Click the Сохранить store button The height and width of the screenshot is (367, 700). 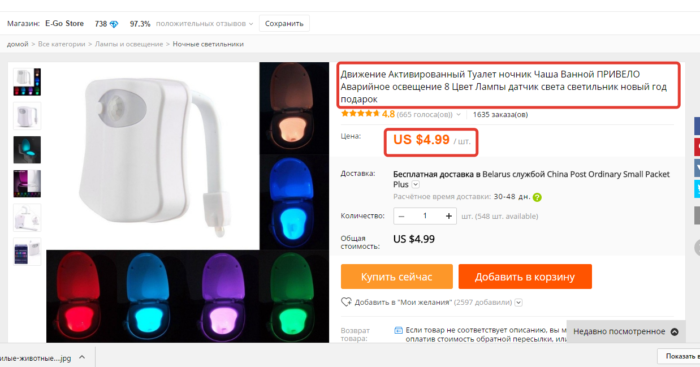284,24
